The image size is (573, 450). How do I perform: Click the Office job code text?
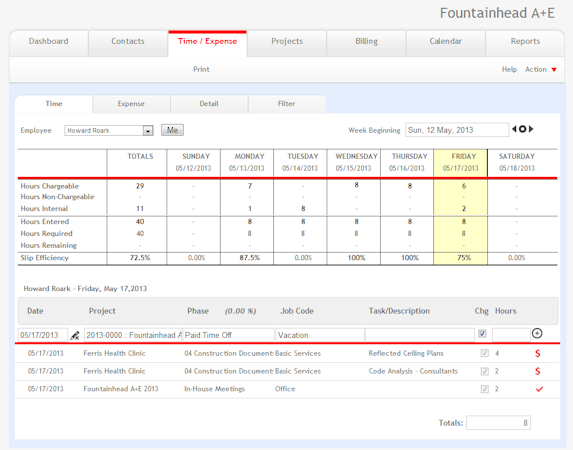(285, 389)
